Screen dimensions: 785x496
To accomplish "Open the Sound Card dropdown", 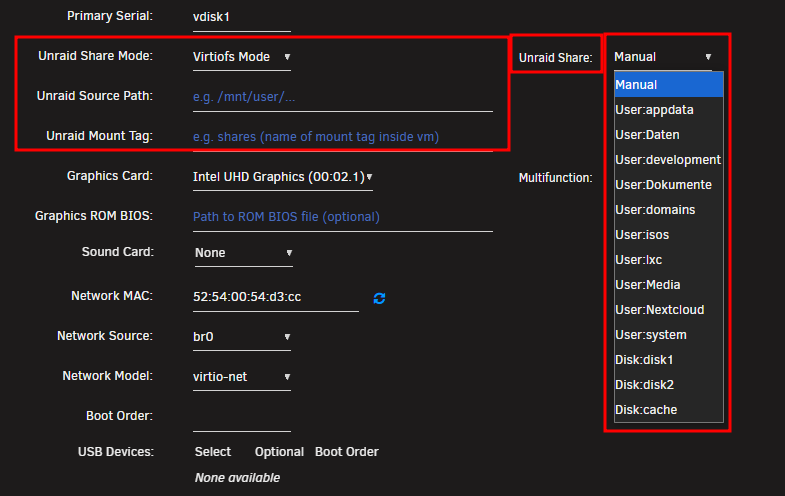I will tap(244, 253).
